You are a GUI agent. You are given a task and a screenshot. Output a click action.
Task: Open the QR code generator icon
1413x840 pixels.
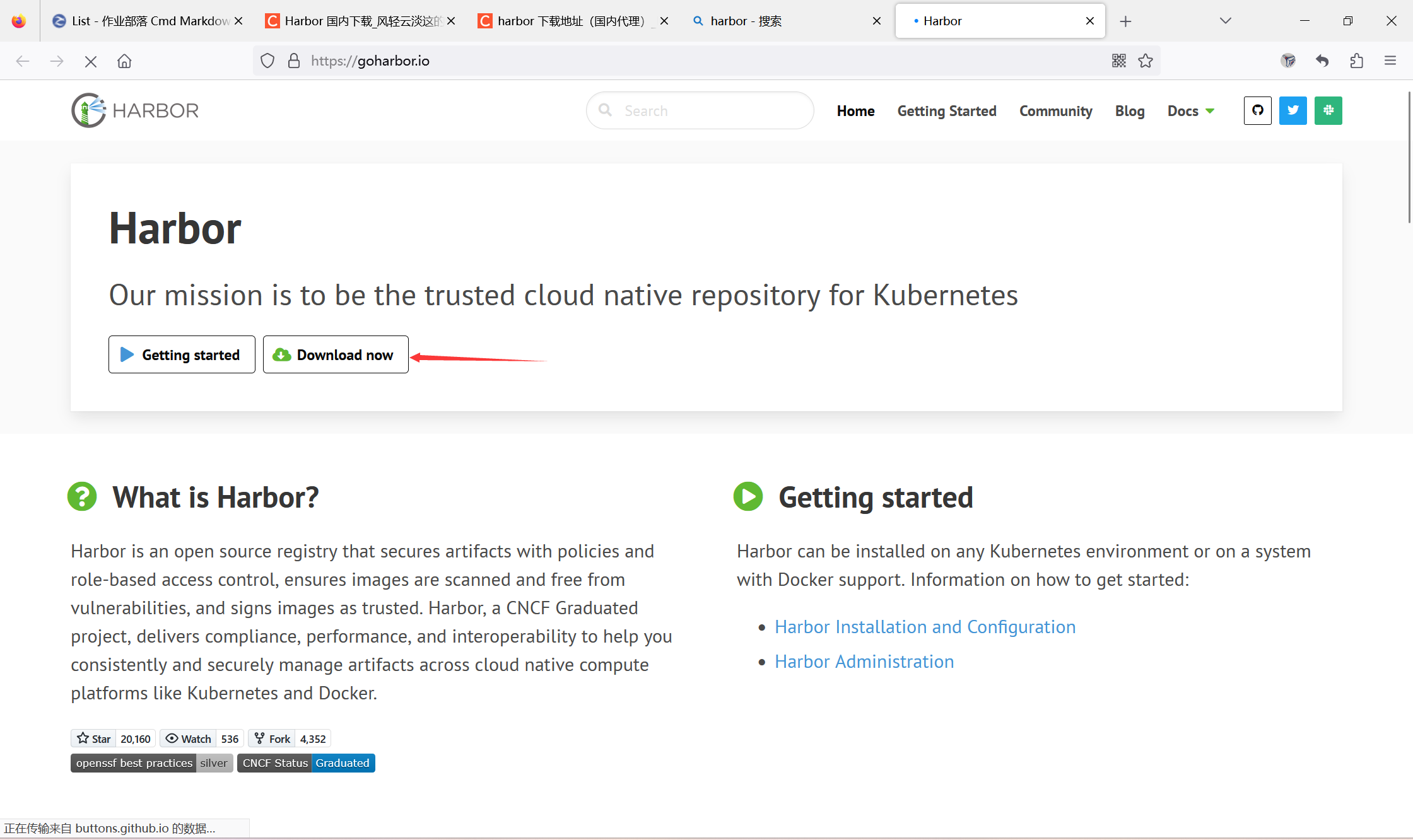[1119, 61]
